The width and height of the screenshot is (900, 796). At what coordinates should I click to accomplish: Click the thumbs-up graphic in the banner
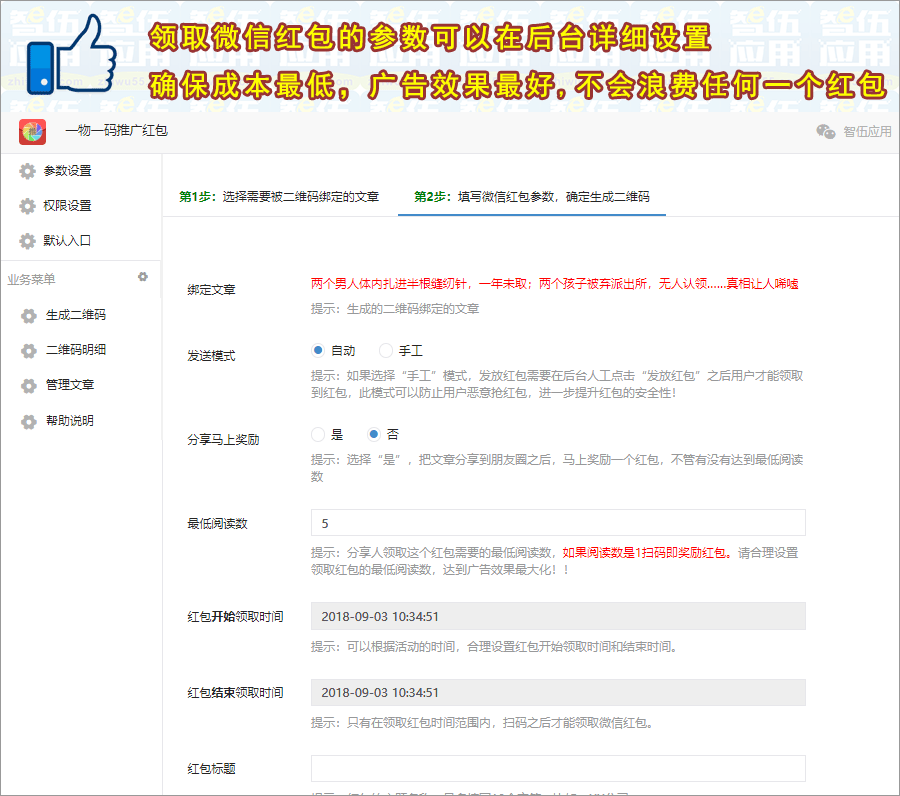click(72, 56)
